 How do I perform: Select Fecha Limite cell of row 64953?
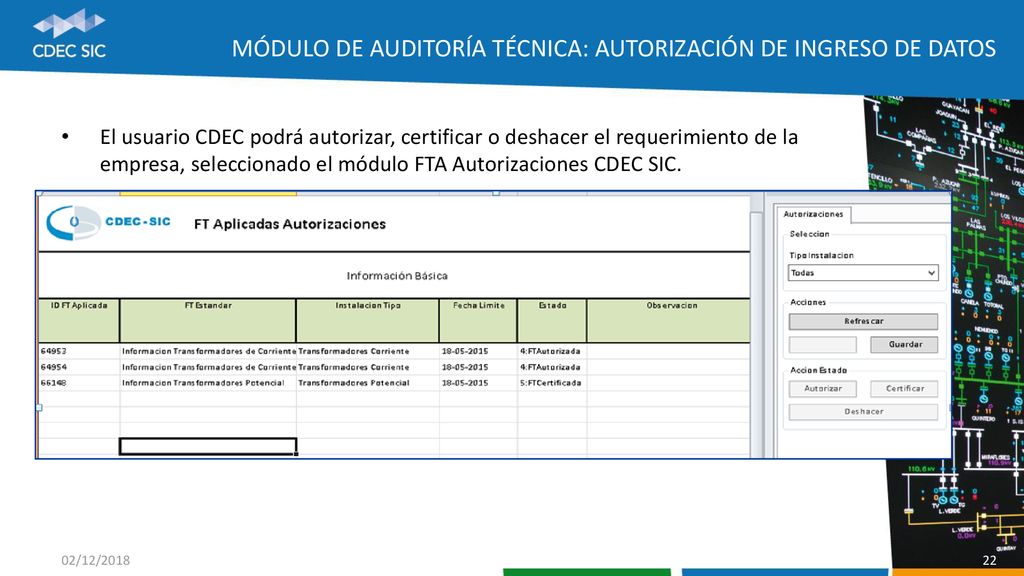[478, 351]
